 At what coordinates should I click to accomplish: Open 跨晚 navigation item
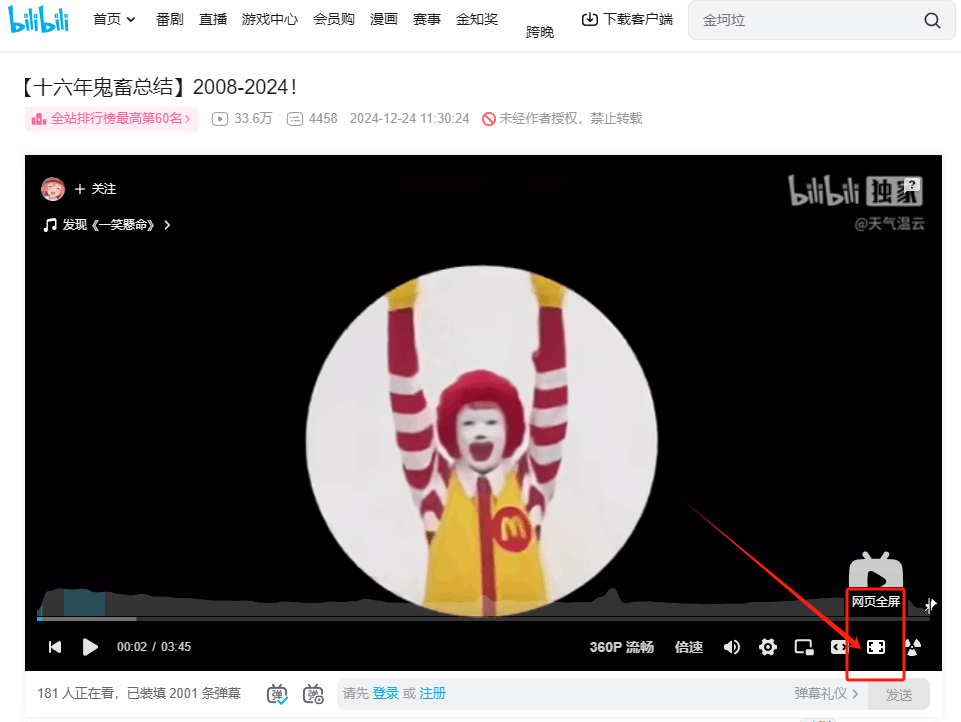click(540, 32)
